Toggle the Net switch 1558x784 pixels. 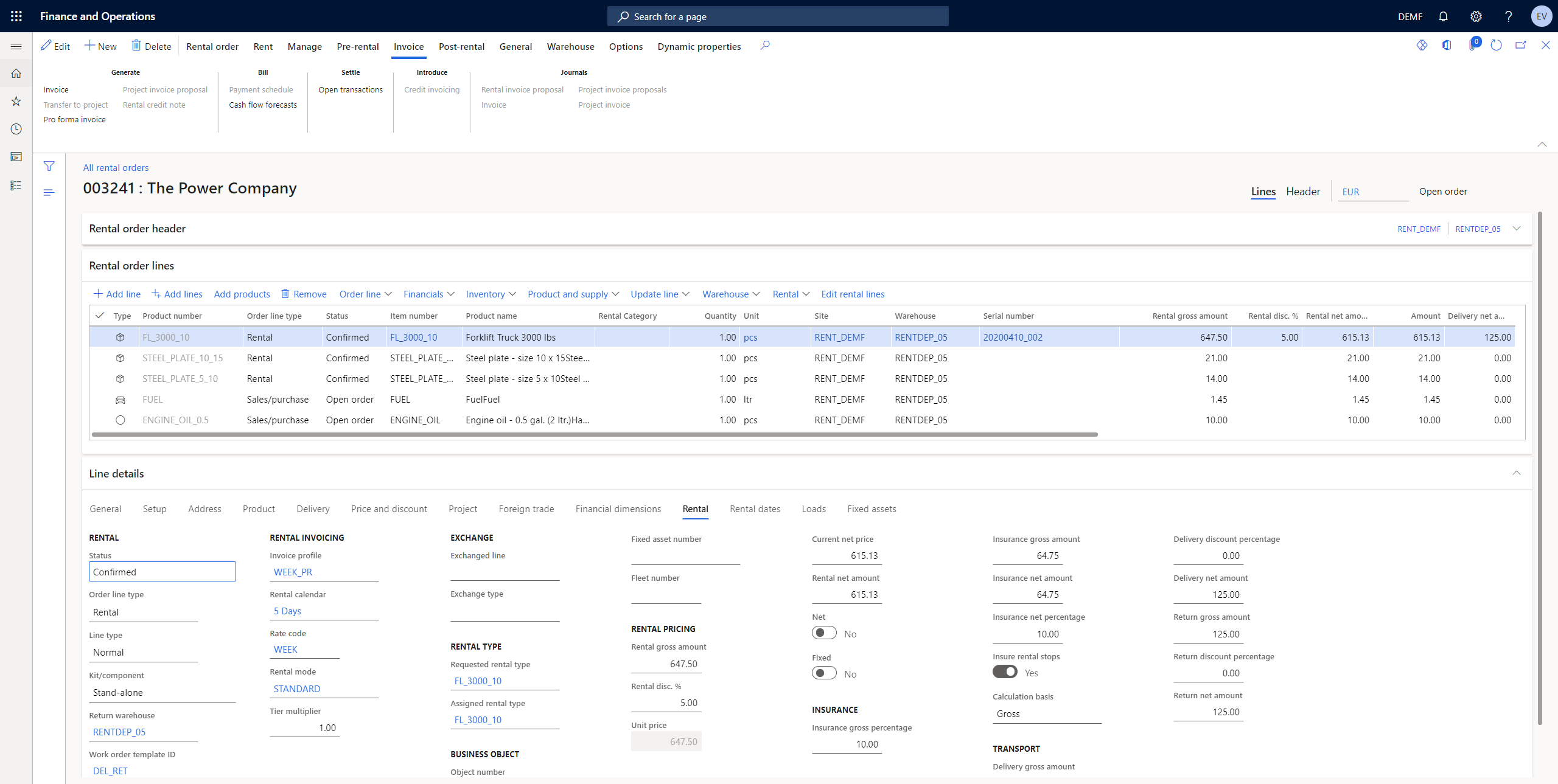tap(824, 633)
